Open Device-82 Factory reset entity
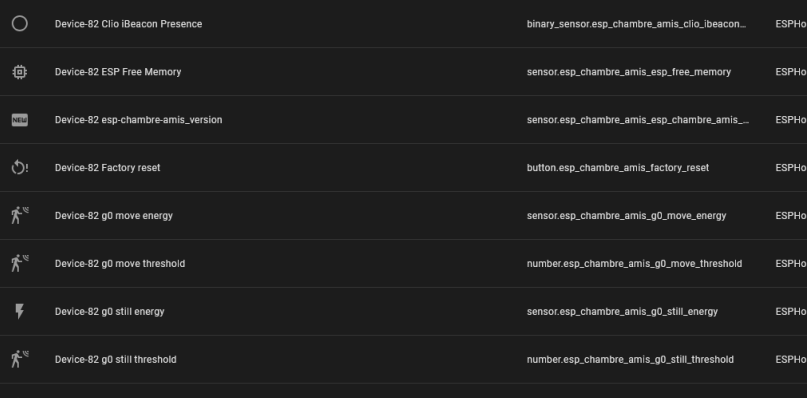 (x=107, y=168)
